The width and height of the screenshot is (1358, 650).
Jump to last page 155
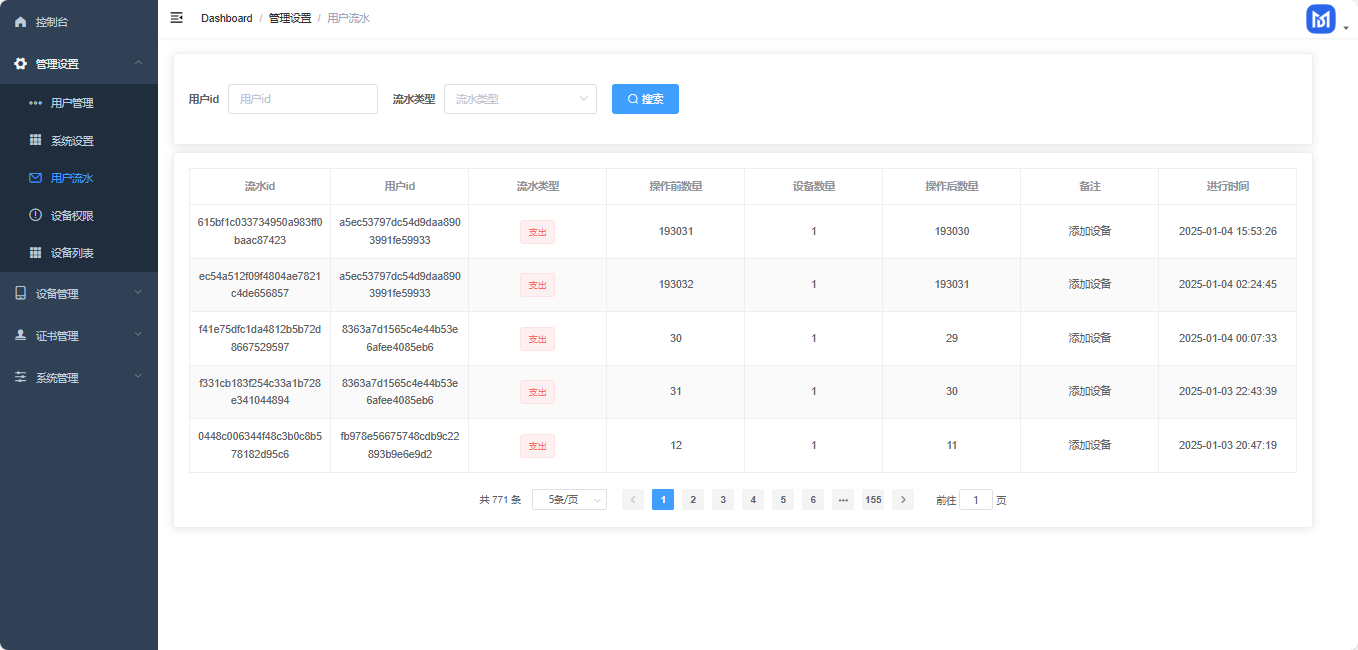click(x=873, y=500)
